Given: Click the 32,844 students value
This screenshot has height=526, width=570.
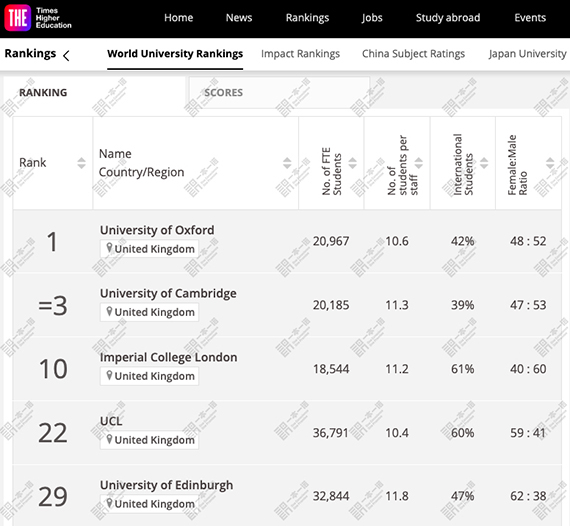Looking at the screenshot, I should 331,496.
